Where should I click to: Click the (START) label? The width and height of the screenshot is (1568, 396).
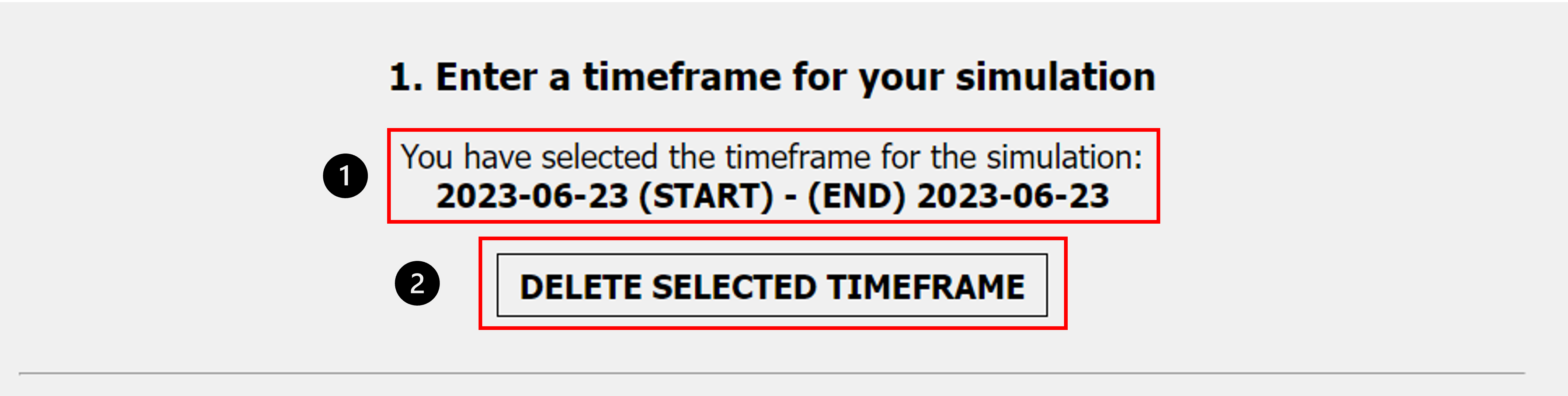click(x=706, y=196)
